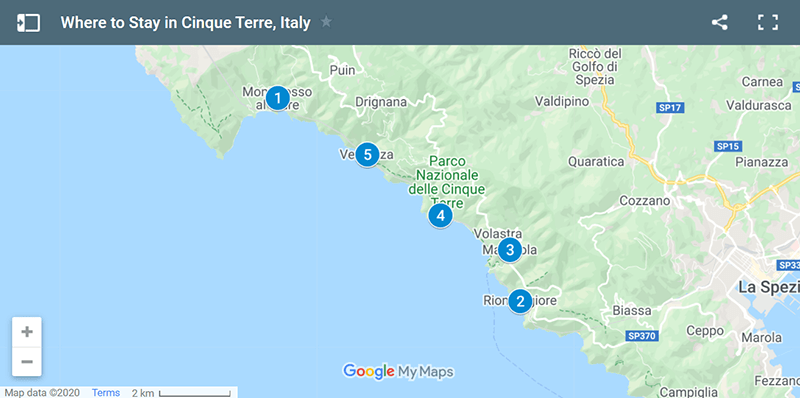Share the map via share icon
The width and height of the screenshot is (800, 398).
pos(719,22)
